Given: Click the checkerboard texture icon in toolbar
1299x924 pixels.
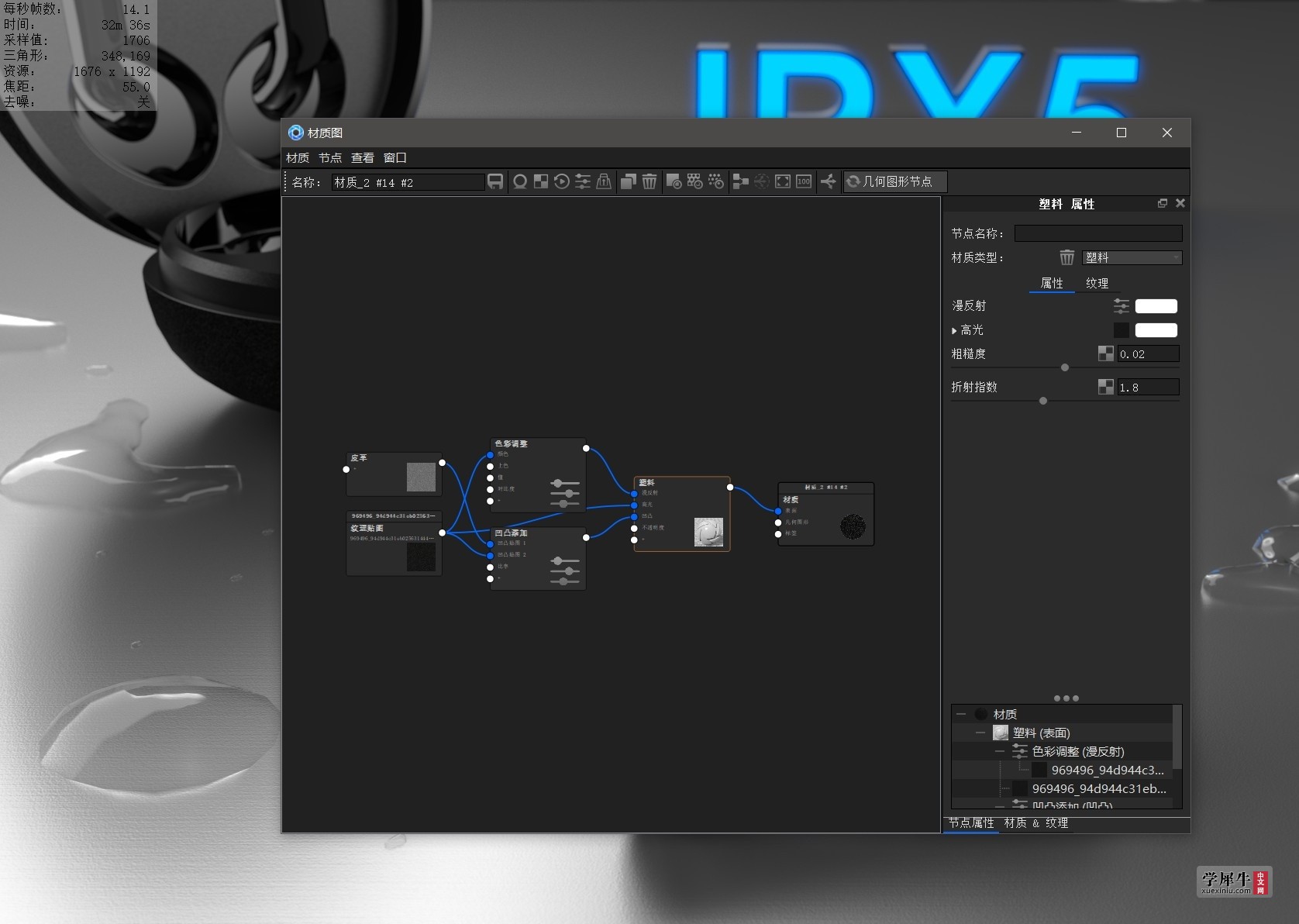Looking at the screenshot, I should (541, 181).
